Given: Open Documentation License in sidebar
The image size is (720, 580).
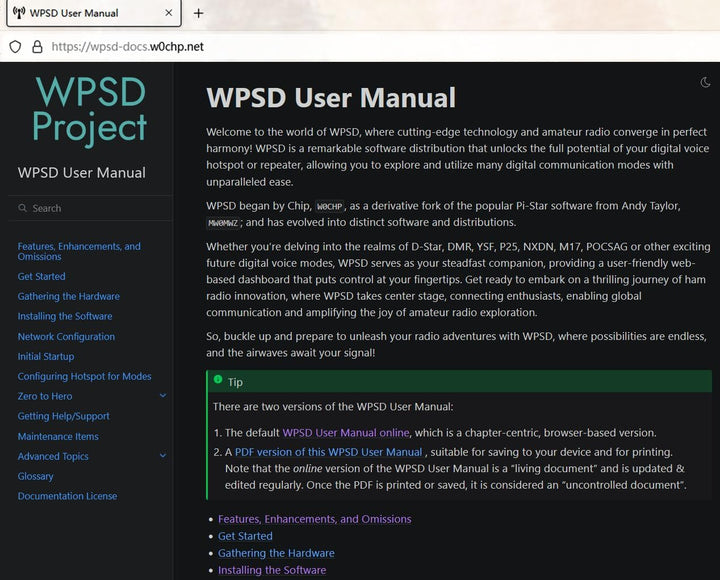Looking at the screenshot, I should click(67, 496).
